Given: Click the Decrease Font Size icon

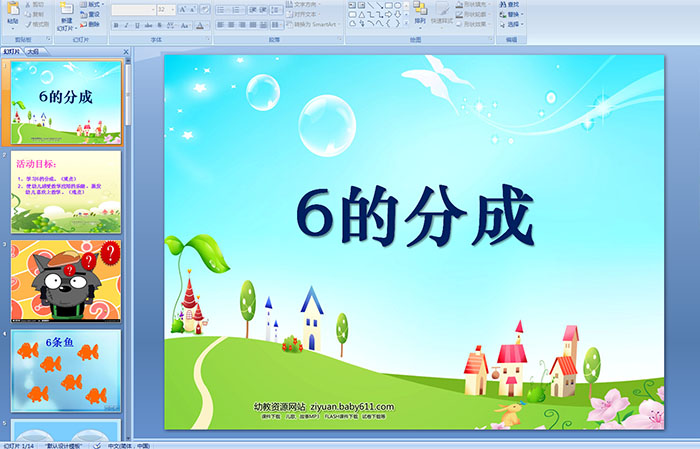Looking at the screenshot, I should point(193,9).
